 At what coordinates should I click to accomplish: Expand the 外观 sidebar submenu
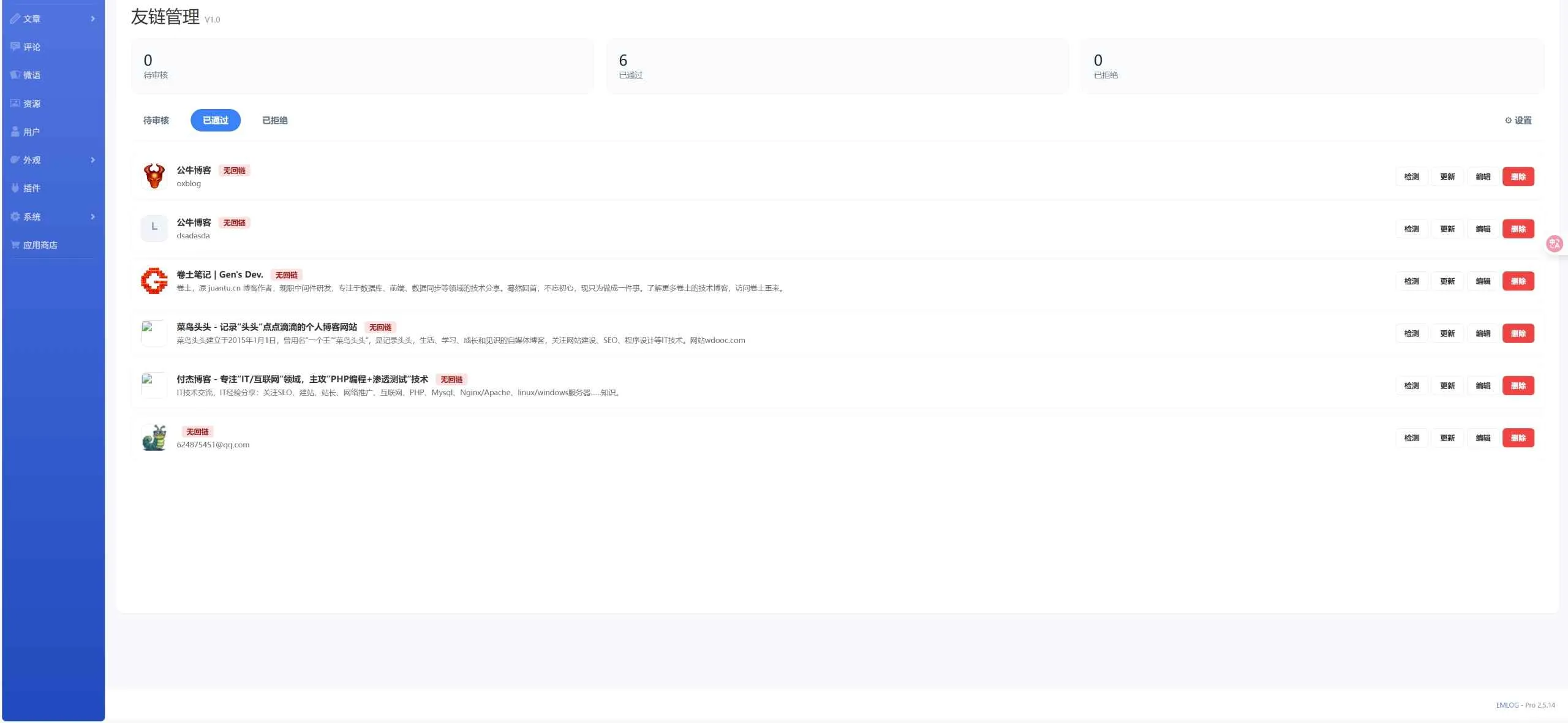pos(93,160)
